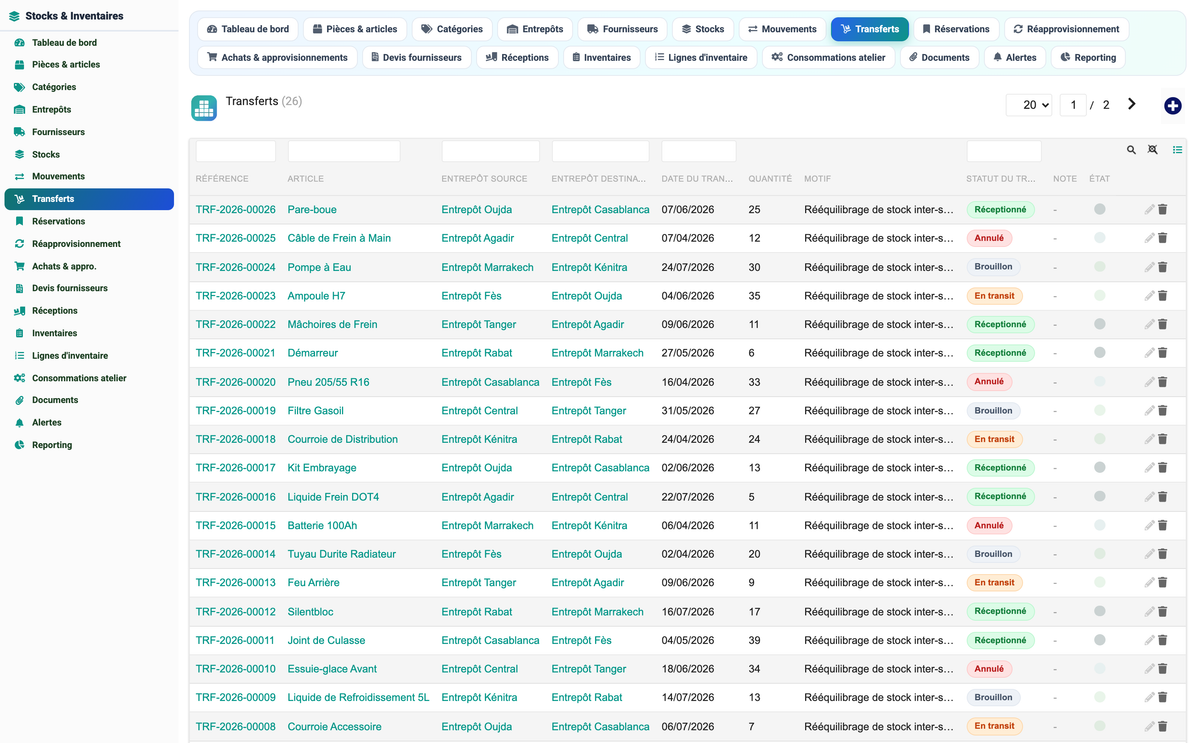
Task: Run search with magnifier icon
Action: click(1131, 150)
